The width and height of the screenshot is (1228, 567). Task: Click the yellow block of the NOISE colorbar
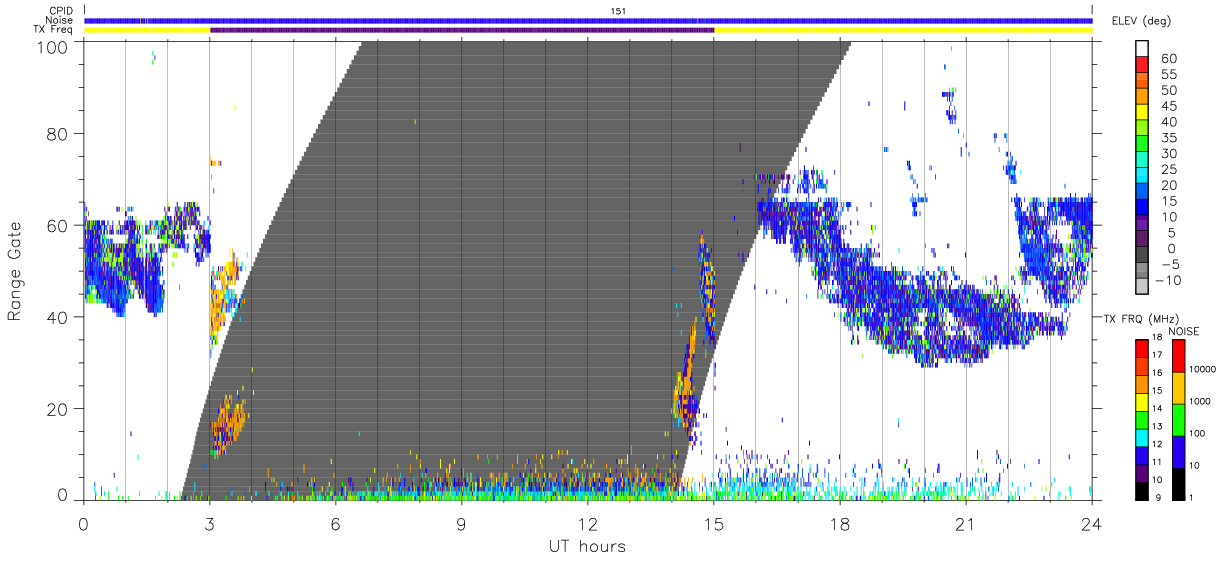click(1179, 388)
